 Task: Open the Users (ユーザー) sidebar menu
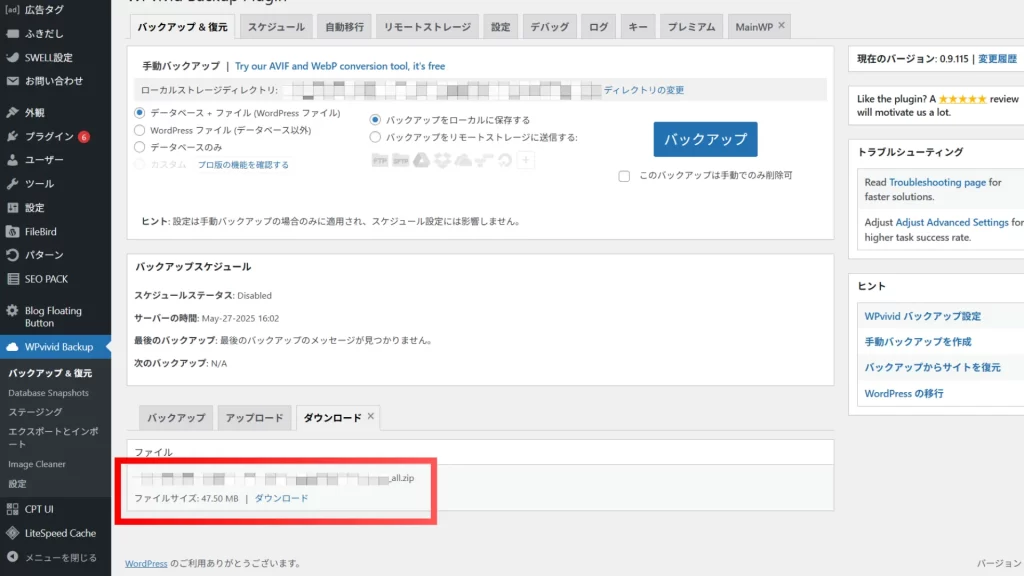pyautogui.click(x=44, y=160)
